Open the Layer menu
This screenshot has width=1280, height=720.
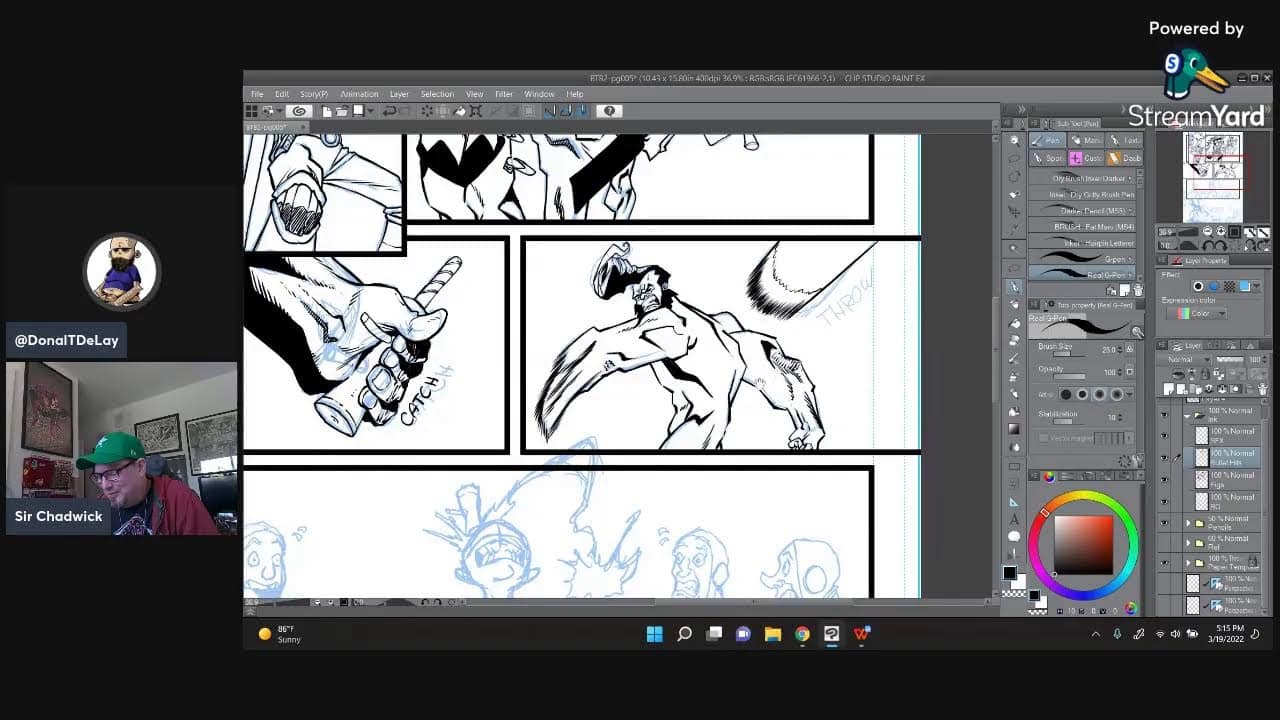[399, 94]
